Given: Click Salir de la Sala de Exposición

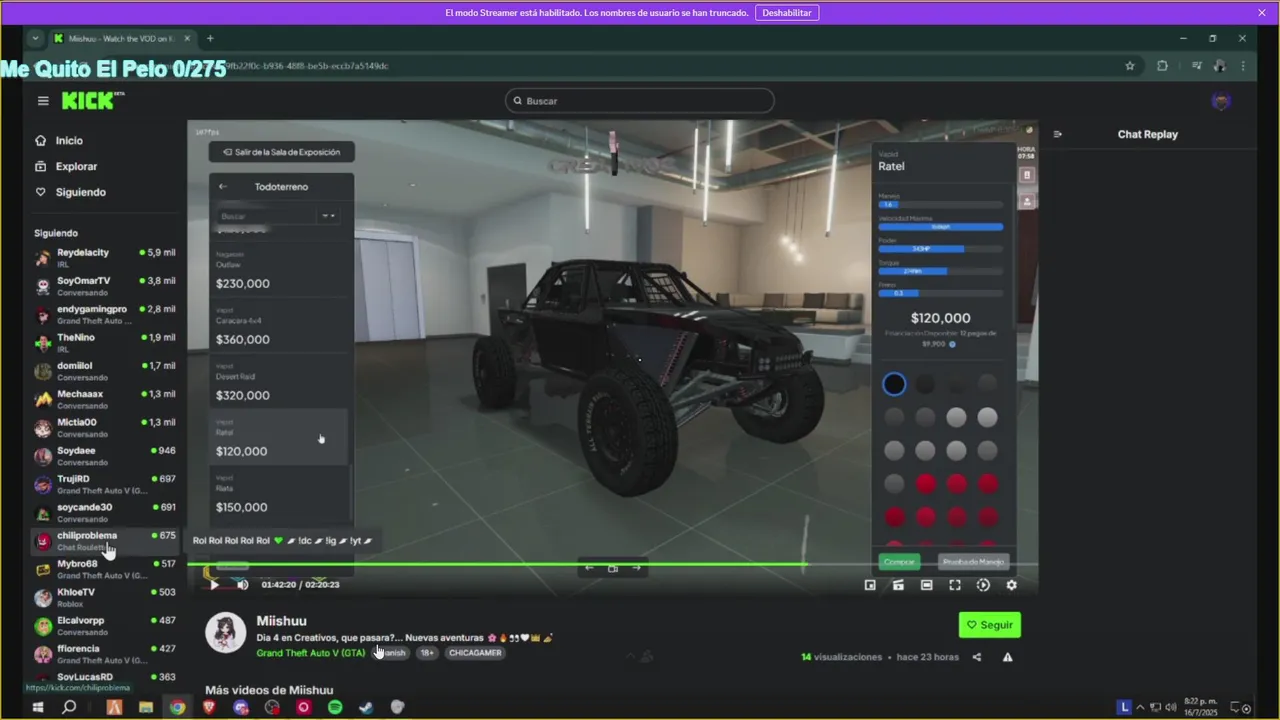Looking at the screenshot, I should (x=281, y=152).
